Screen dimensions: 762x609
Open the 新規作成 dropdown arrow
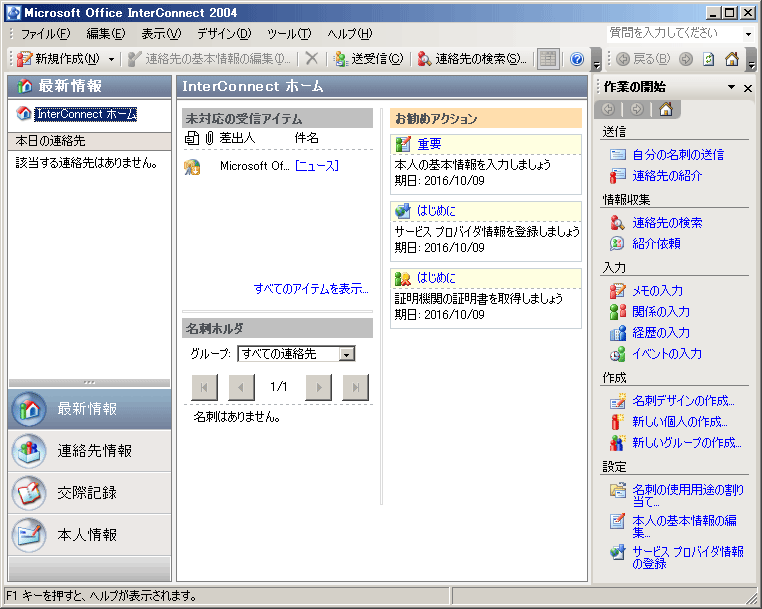click(111, 59)
